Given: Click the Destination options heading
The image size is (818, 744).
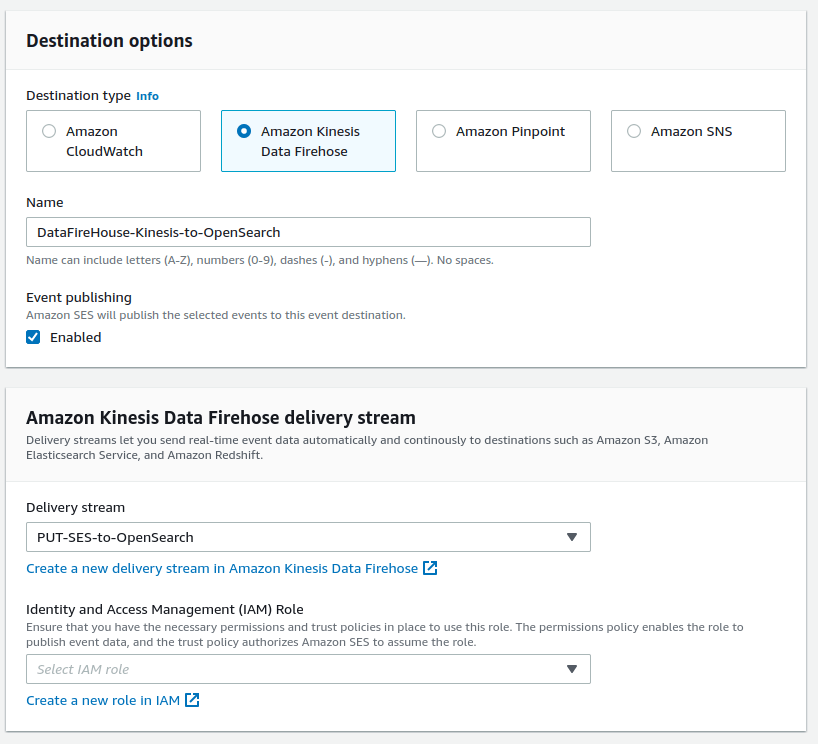Looking at the screenshot, I should coord(110,41).
